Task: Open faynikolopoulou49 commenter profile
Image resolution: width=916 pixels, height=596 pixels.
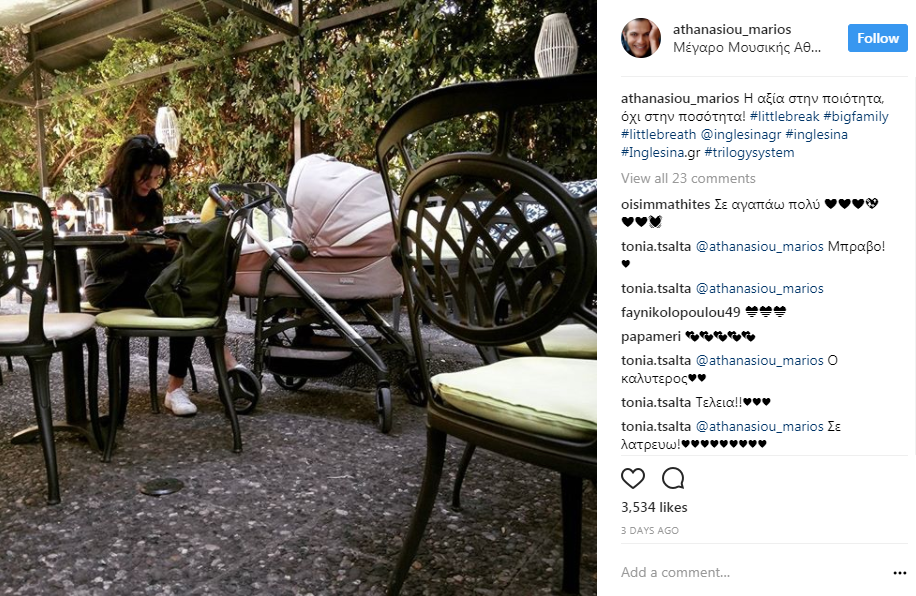Action: pos(681,313)
